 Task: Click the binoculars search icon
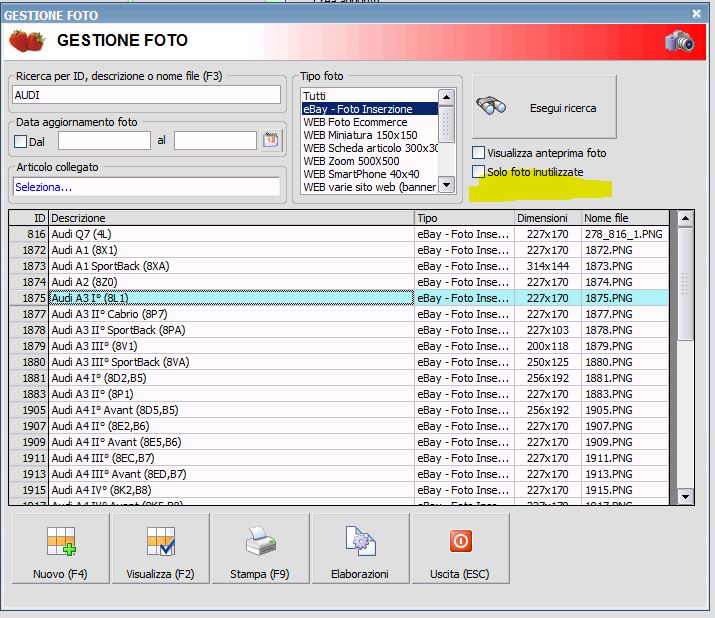tap(491, 107)
